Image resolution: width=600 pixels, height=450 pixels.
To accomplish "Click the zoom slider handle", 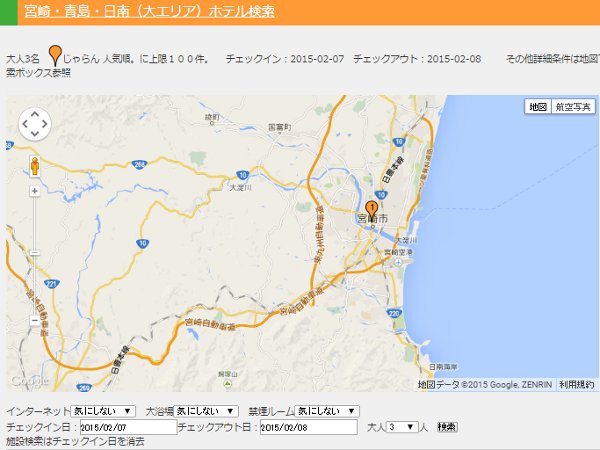I will [x=35, y=253].
